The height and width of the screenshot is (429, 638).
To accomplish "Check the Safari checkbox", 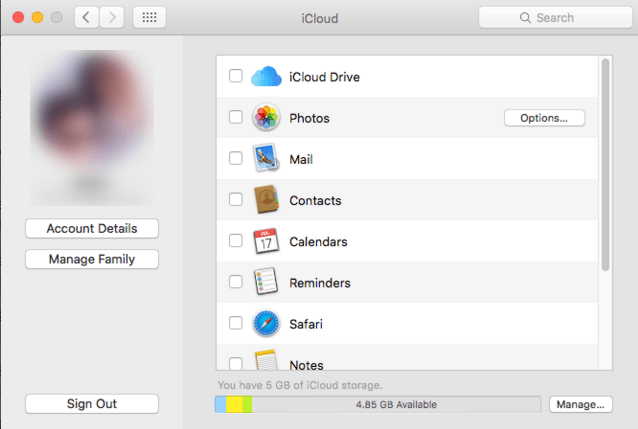I will [x=236, y=323].
